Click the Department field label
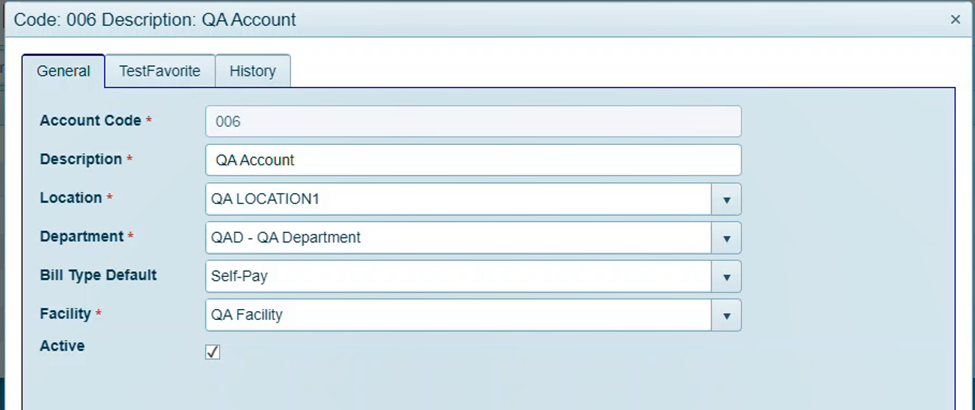Viewport: 975px width, 410px height. point(80,237)
